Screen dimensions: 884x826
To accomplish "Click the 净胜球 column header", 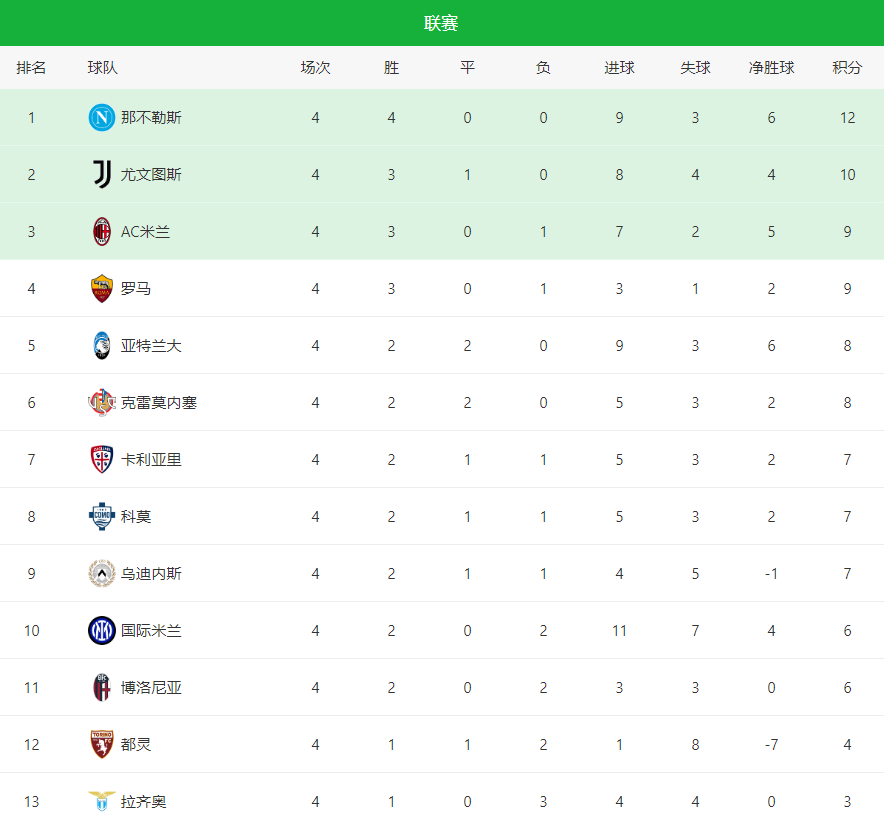I will 771,68.
